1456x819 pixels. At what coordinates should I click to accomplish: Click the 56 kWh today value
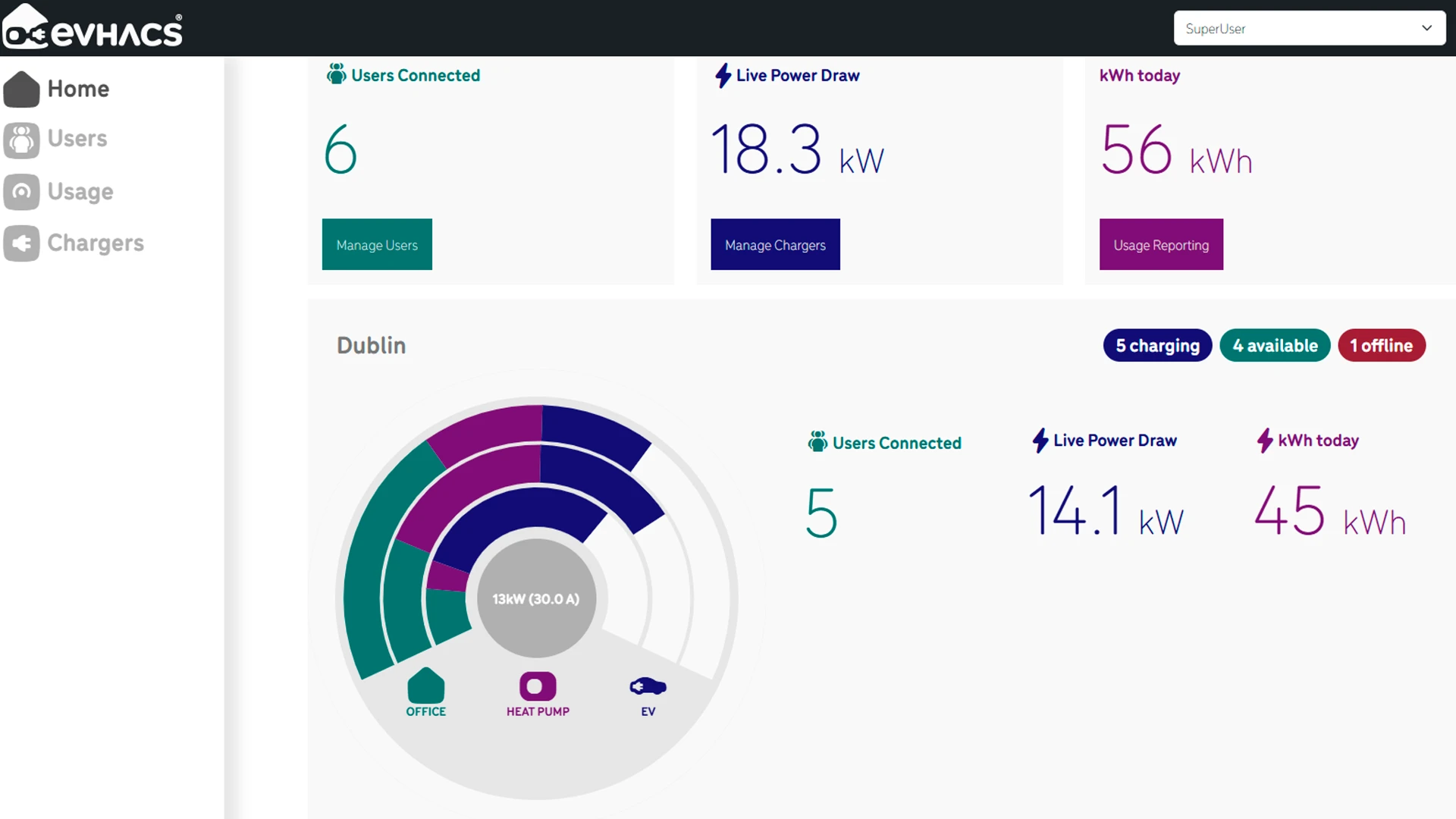pos(1176,149)
